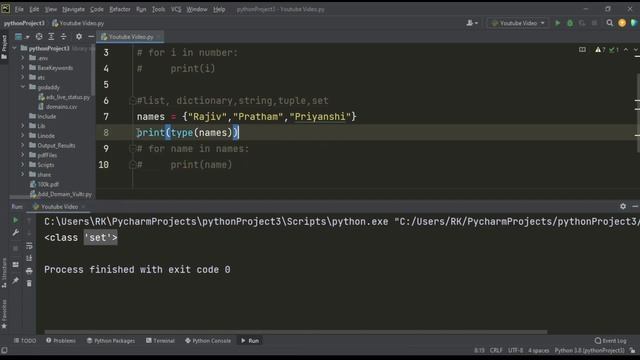Hide the Run tool window
640x360 pixels.
click(635, 207)
